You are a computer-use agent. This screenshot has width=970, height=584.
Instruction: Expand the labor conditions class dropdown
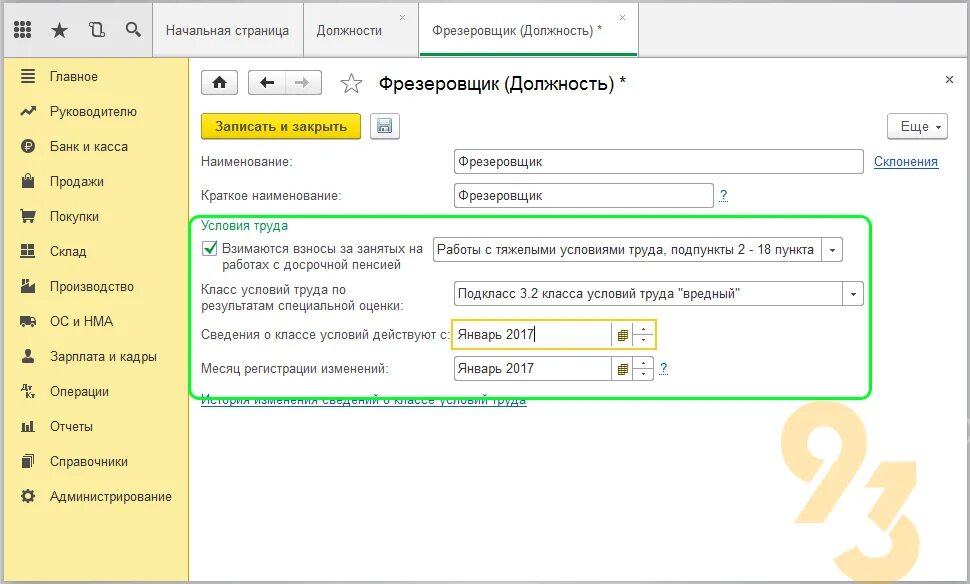(x=852, y=294)
